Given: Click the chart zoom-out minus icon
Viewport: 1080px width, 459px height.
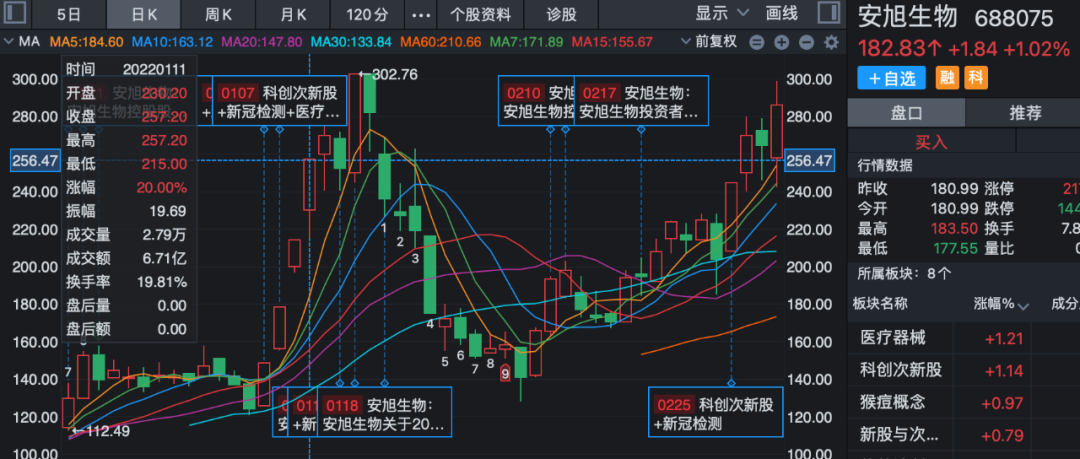Looking at the screenshot, I should point(756,43).
